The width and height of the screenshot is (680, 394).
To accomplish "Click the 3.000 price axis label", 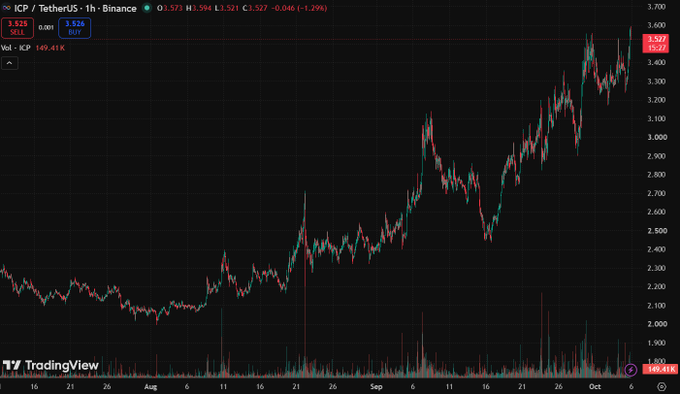I will coord(657,137).
